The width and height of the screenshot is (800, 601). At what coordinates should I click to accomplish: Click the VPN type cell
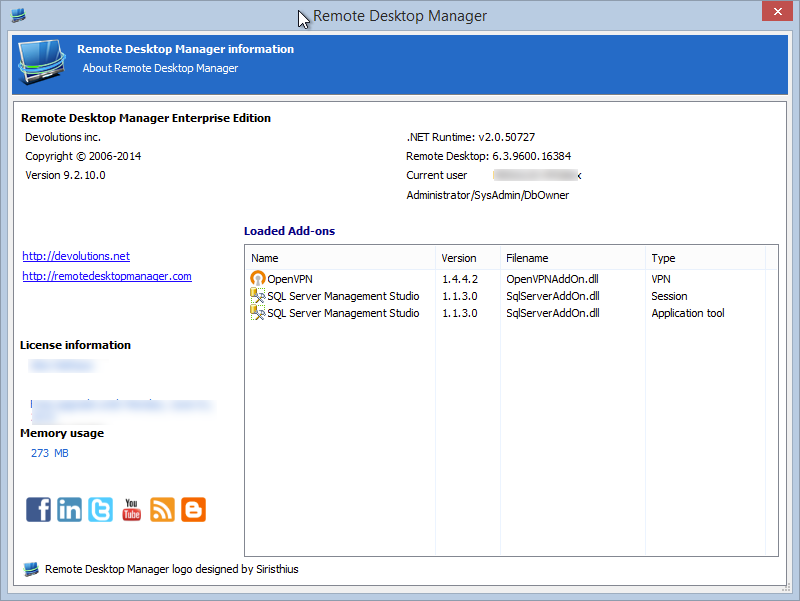click(661, 279)
